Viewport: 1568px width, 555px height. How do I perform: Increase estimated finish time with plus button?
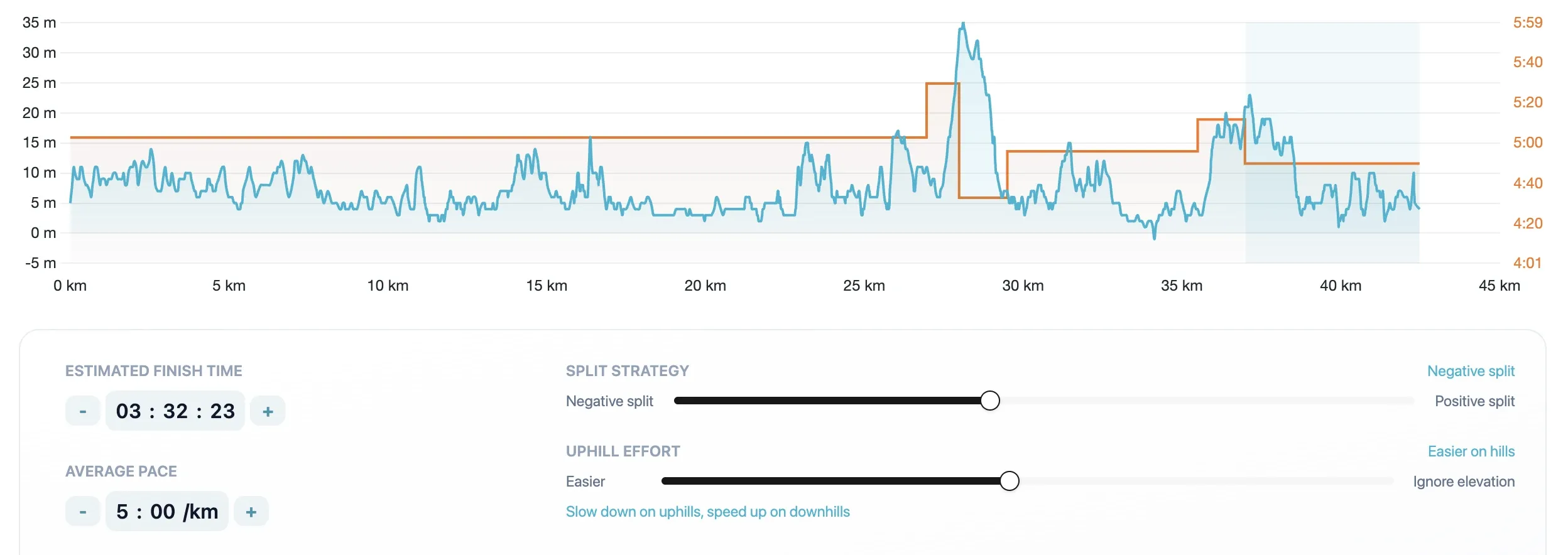(x=268, y=411)
